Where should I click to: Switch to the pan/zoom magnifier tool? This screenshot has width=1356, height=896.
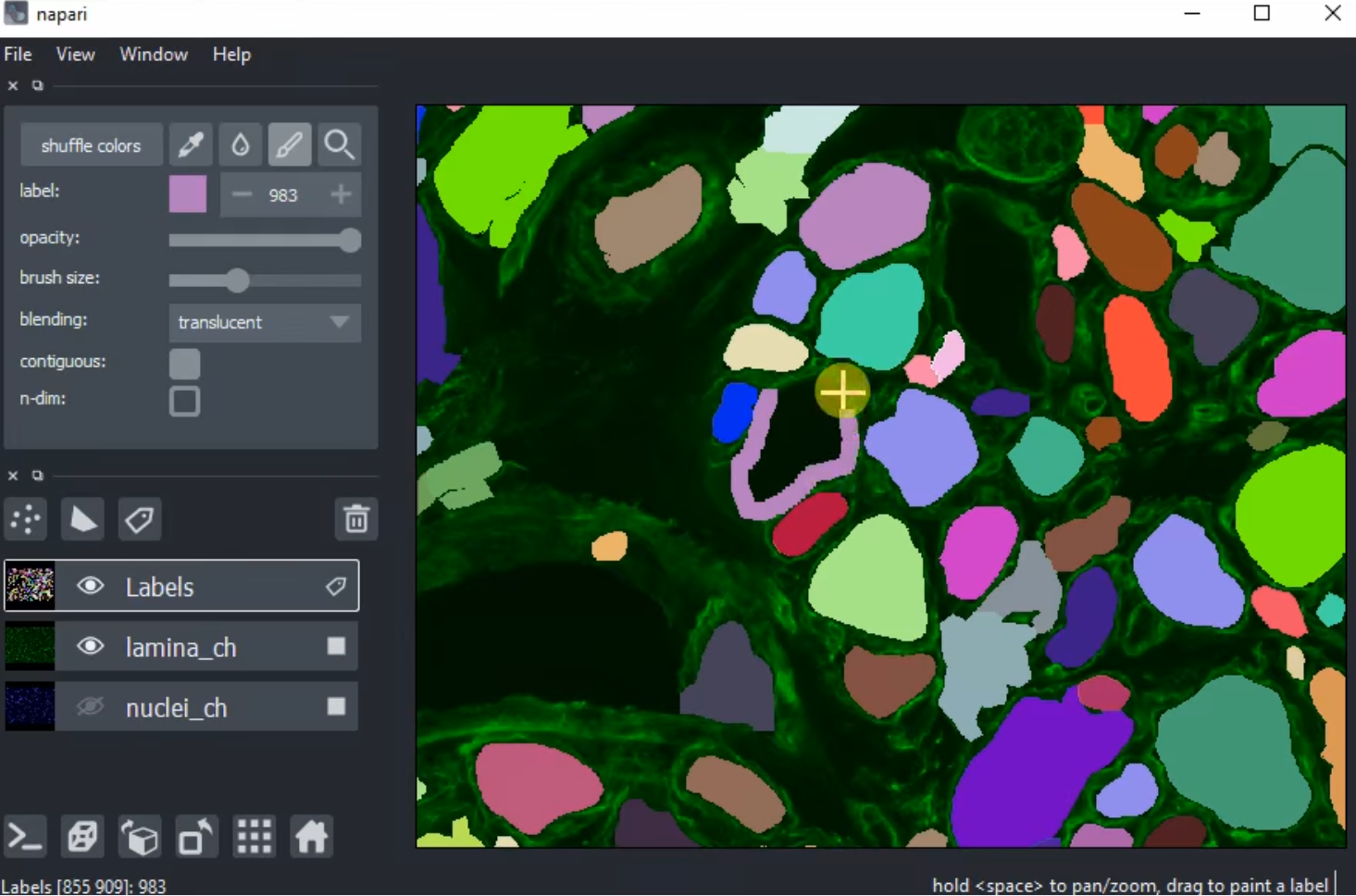(339, 144)
